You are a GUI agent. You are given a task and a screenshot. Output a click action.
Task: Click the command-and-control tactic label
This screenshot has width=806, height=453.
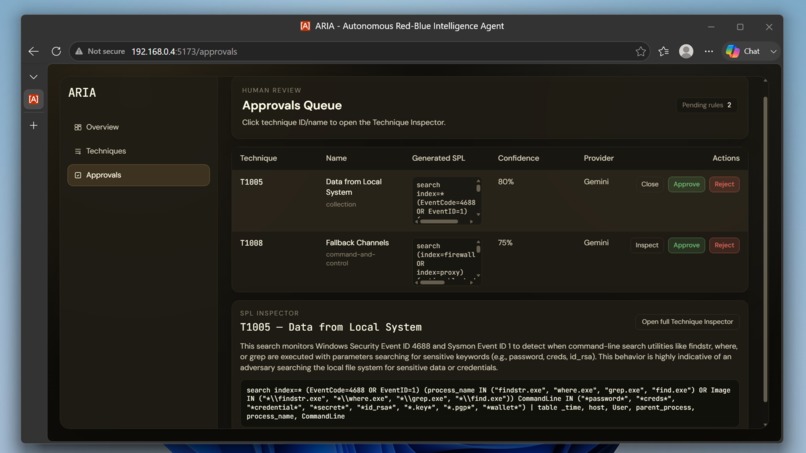click(350, 259)
